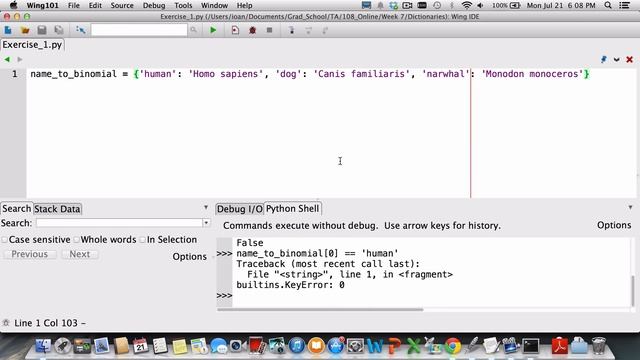The height and width of the screenshot is (360, 640).
Task: Click the Python Shell vertical scrollbar
Action: tap(633, 290)
